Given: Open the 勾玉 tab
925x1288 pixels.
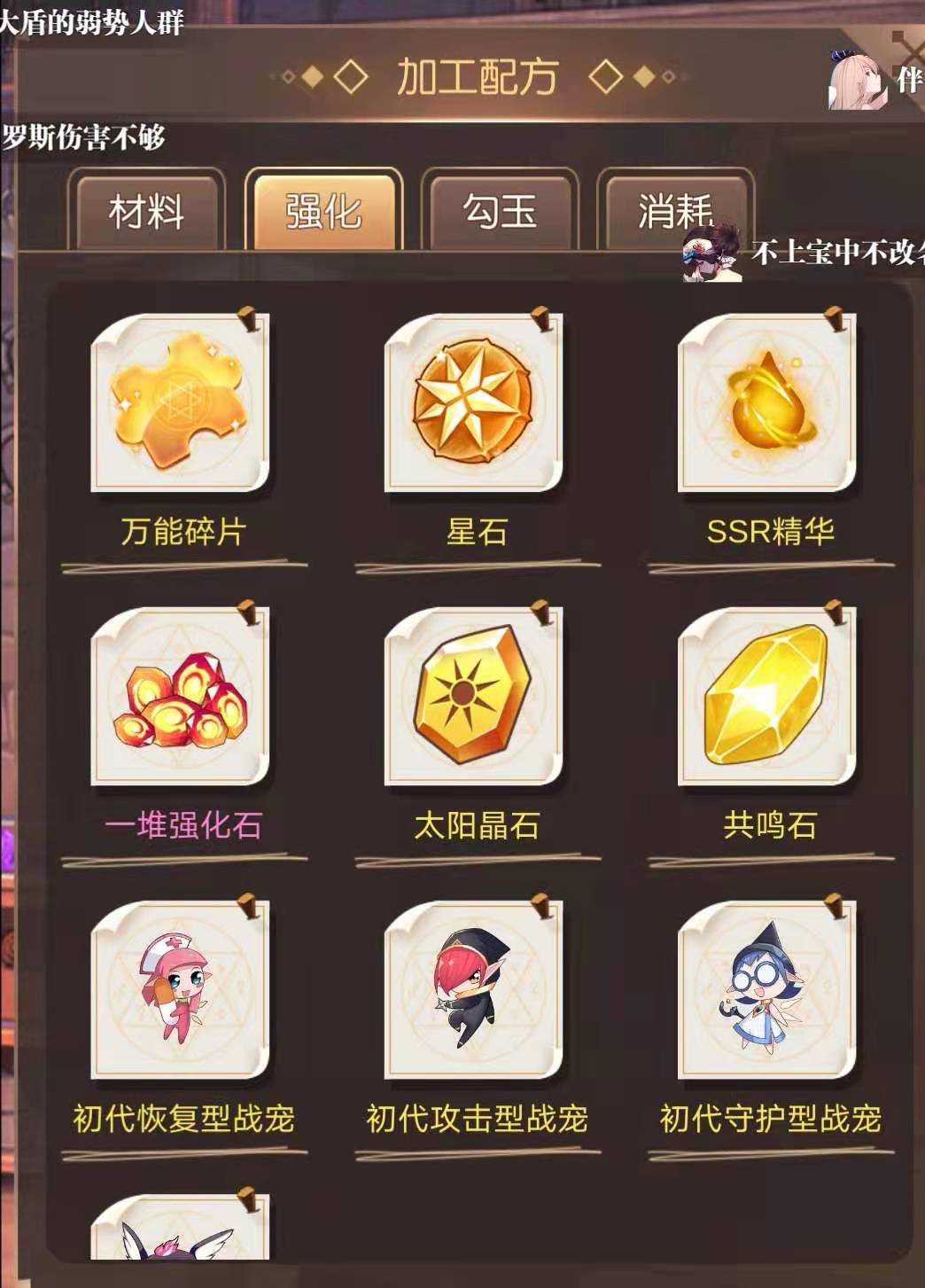Looking at the screenshot, I should pos(500,210).
